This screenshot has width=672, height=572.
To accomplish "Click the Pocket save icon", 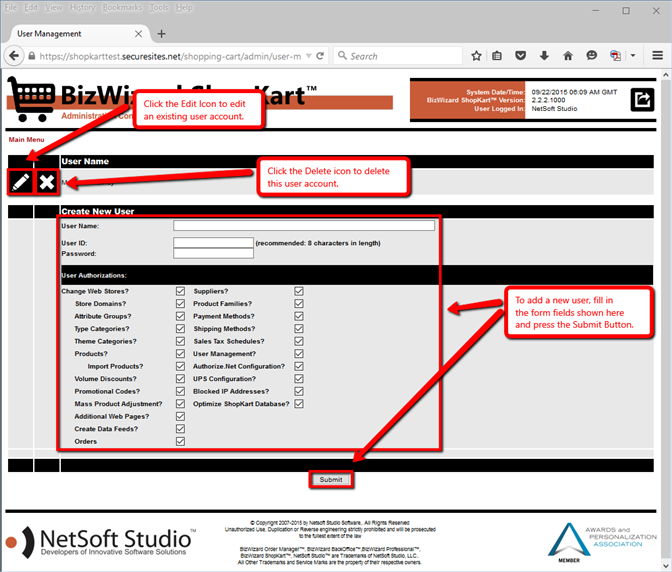I will click(520, 56).
